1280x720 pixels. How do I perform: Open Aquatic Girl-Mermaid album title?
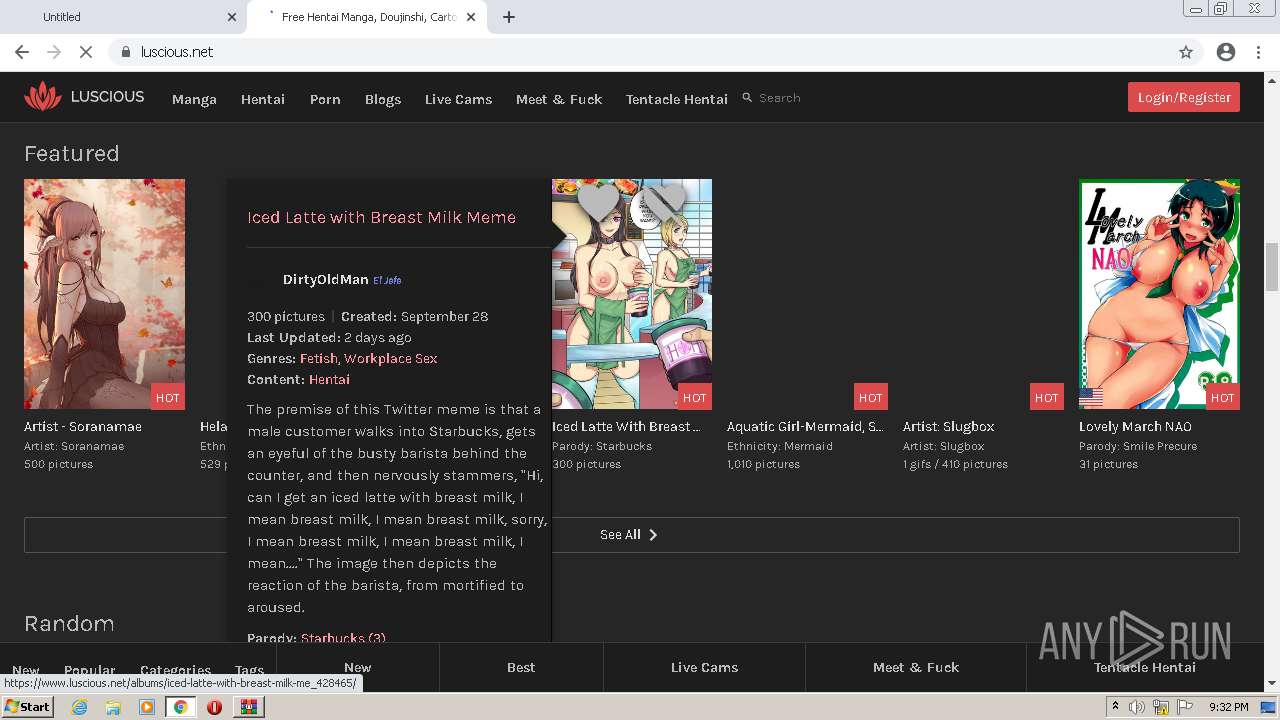click(805, 427)
